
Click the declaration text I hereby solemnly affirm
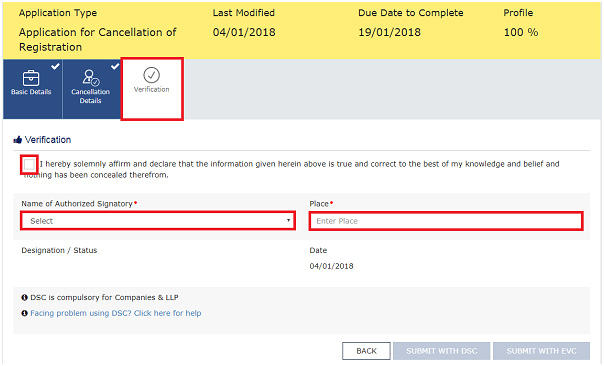pos(291,169)
